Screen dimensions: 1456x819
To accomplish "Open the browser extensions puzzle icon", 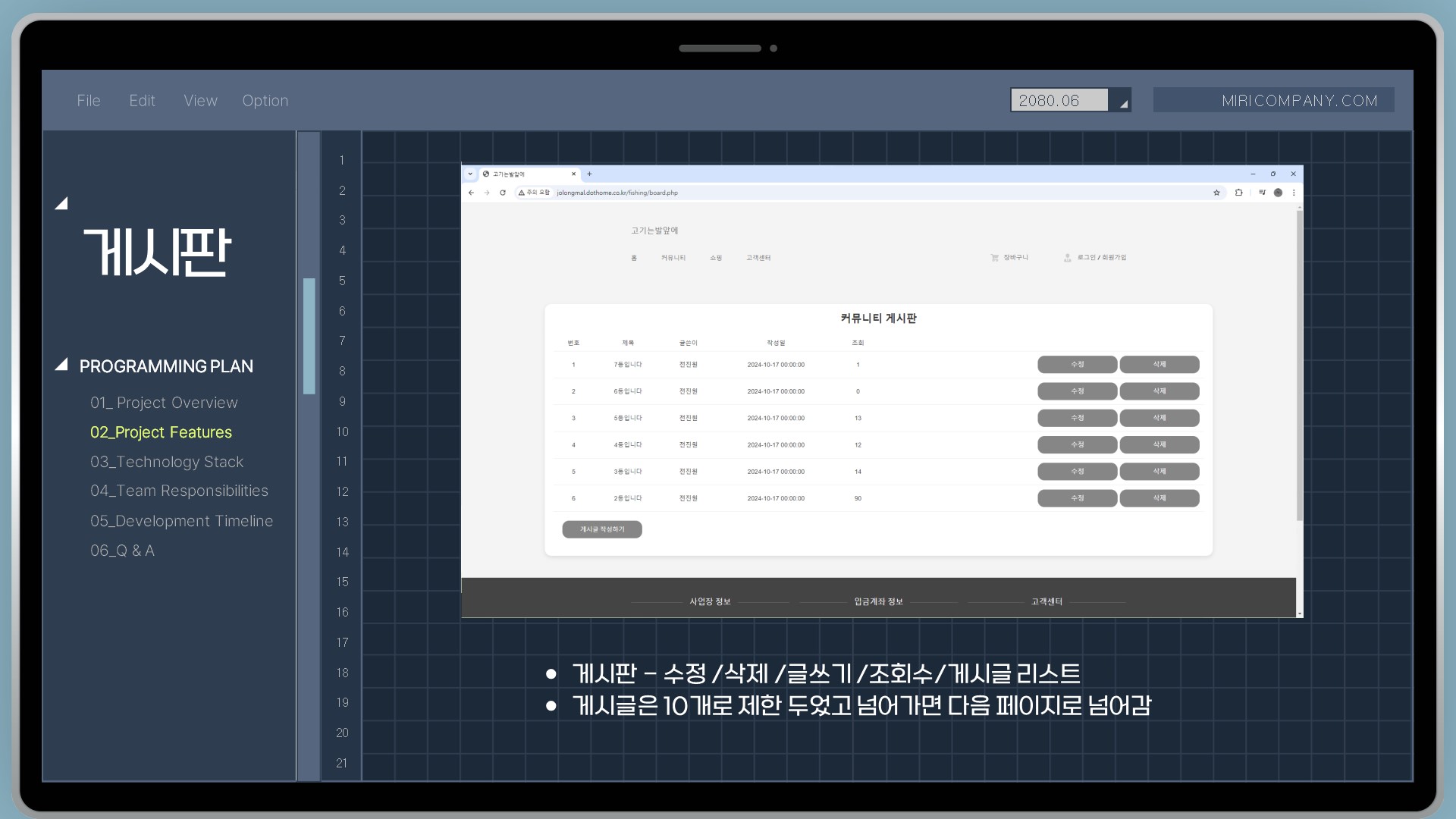I will click(x=1238, y=193).
